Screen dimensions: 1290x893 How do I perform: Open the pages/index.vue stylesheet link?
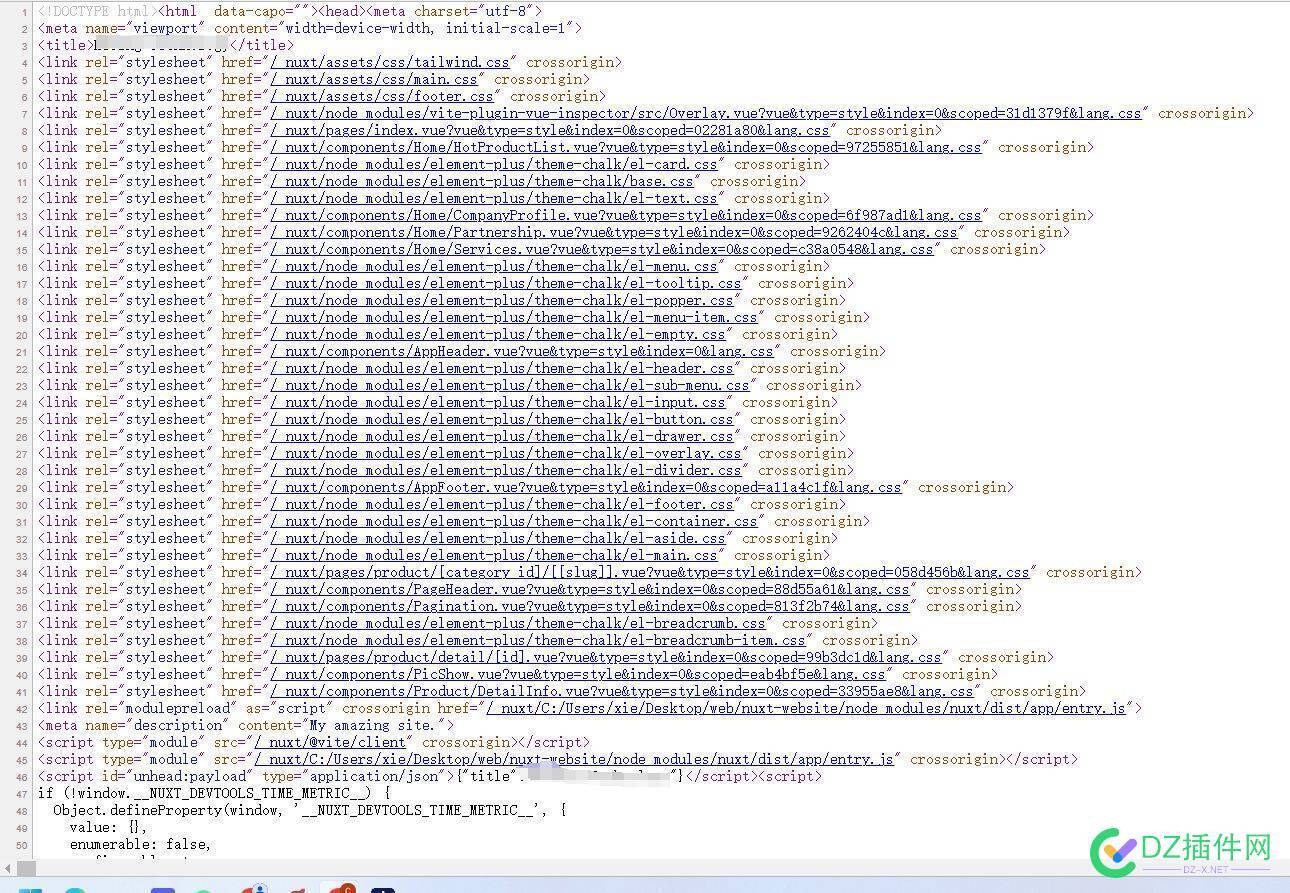(550, 130)
